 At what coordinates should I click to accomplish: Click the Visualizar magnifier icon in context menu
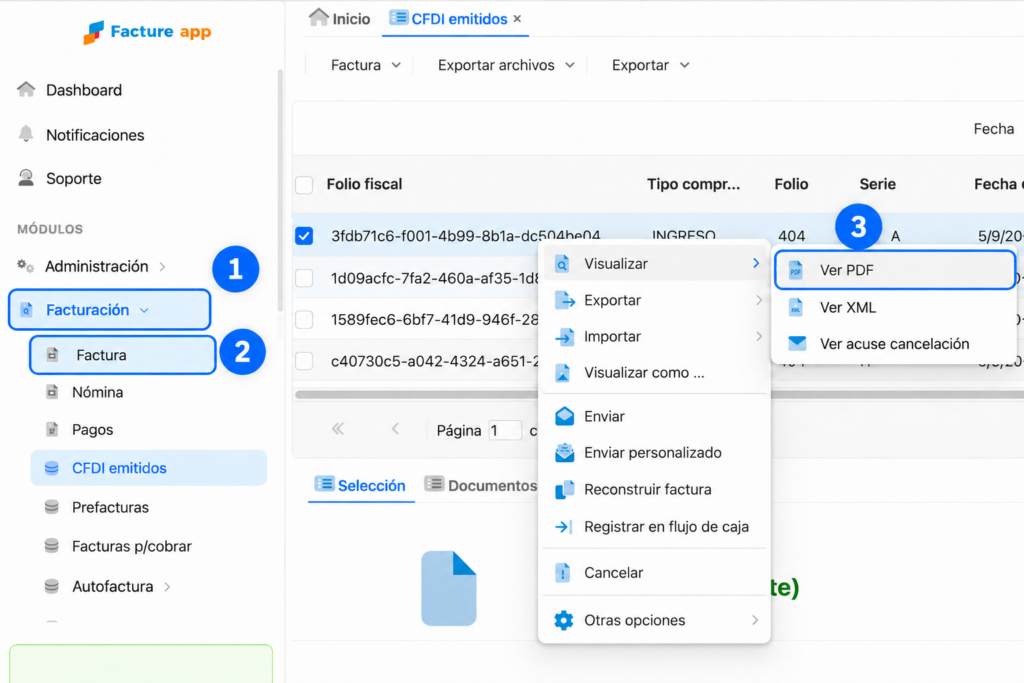coord(562,264)
